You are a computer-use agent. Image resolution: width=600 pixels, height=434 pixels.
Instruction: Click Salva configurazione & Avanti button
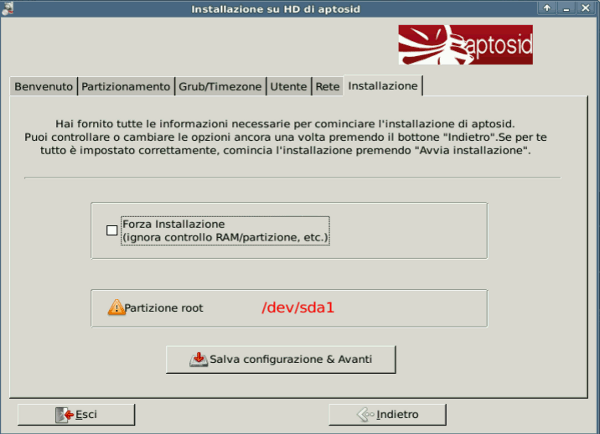[x=281, y=359]
